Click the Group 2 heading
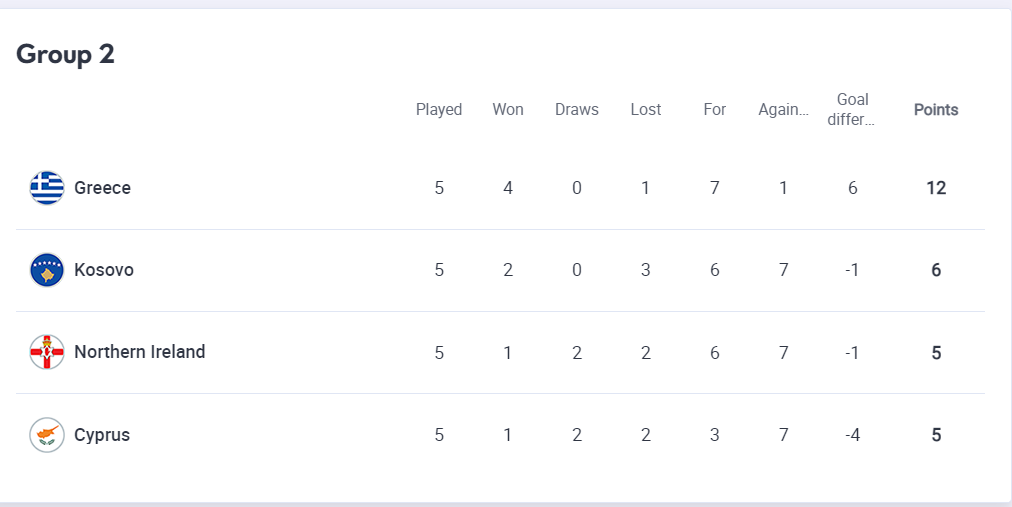 coord(65,55)
